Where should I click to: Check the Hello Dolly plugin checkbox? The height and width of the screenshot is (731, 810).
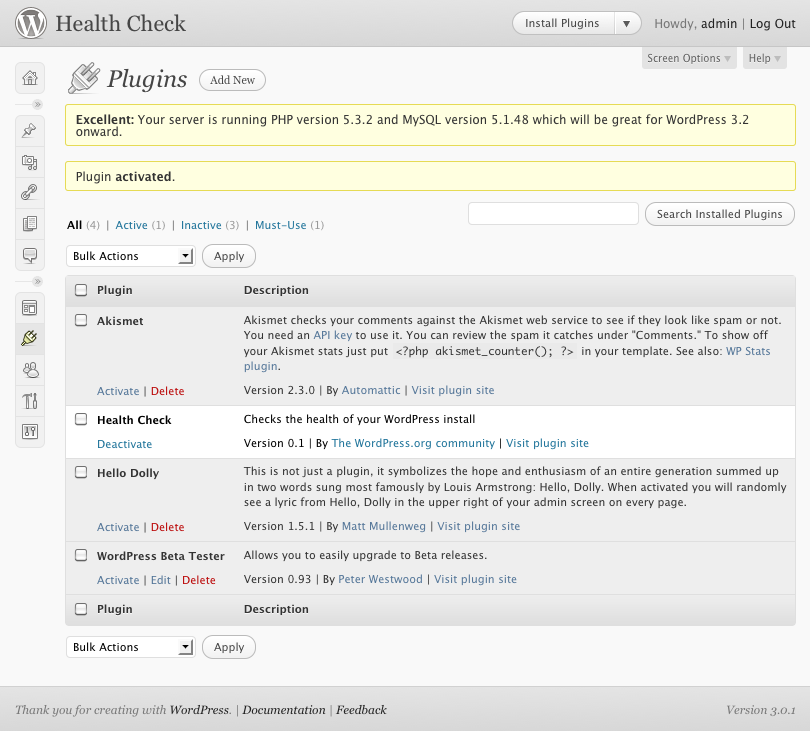coord(81,472)
